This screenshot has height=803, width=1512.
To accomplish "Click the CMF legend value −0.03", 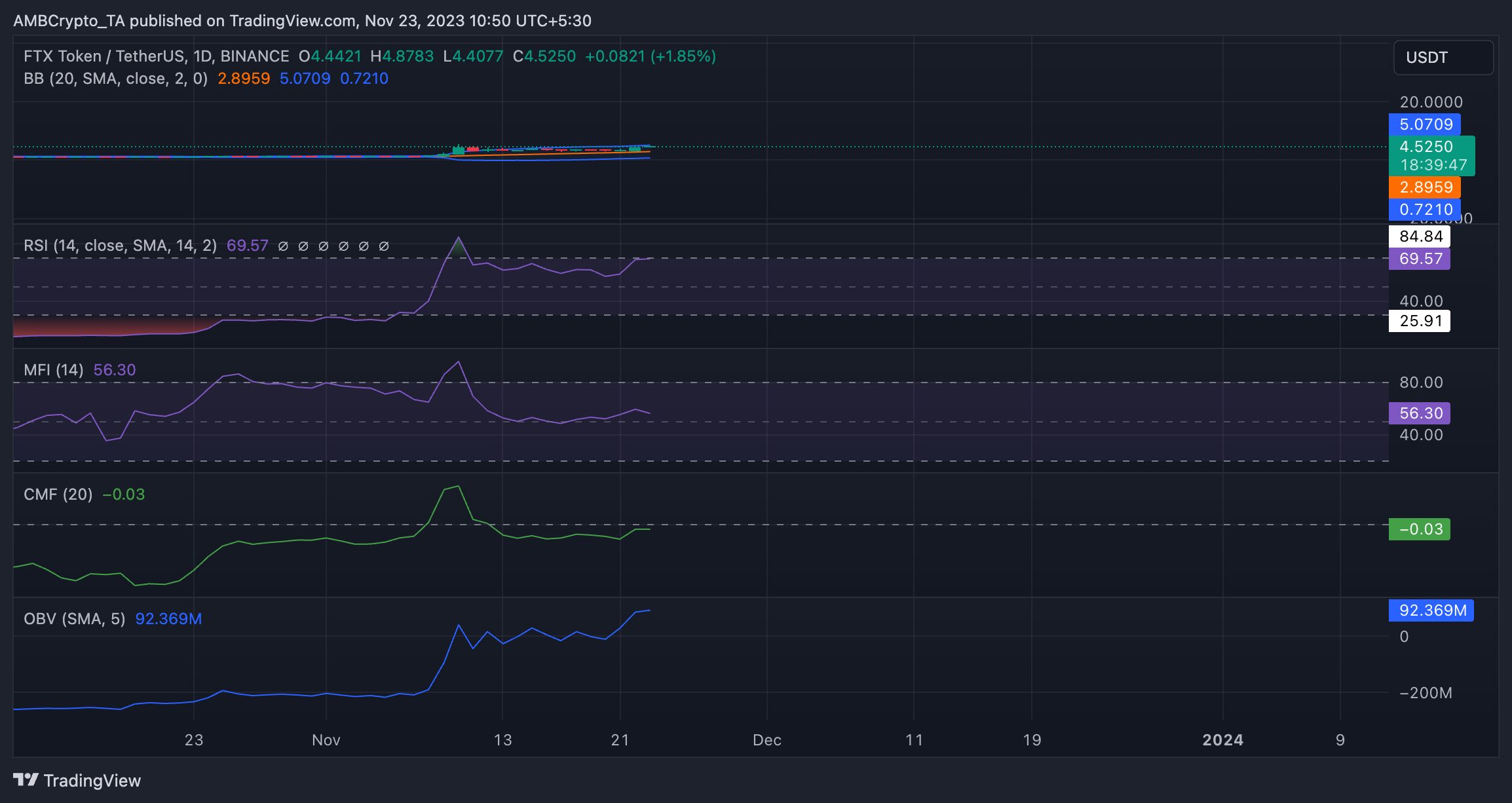I will pos(124,495).
